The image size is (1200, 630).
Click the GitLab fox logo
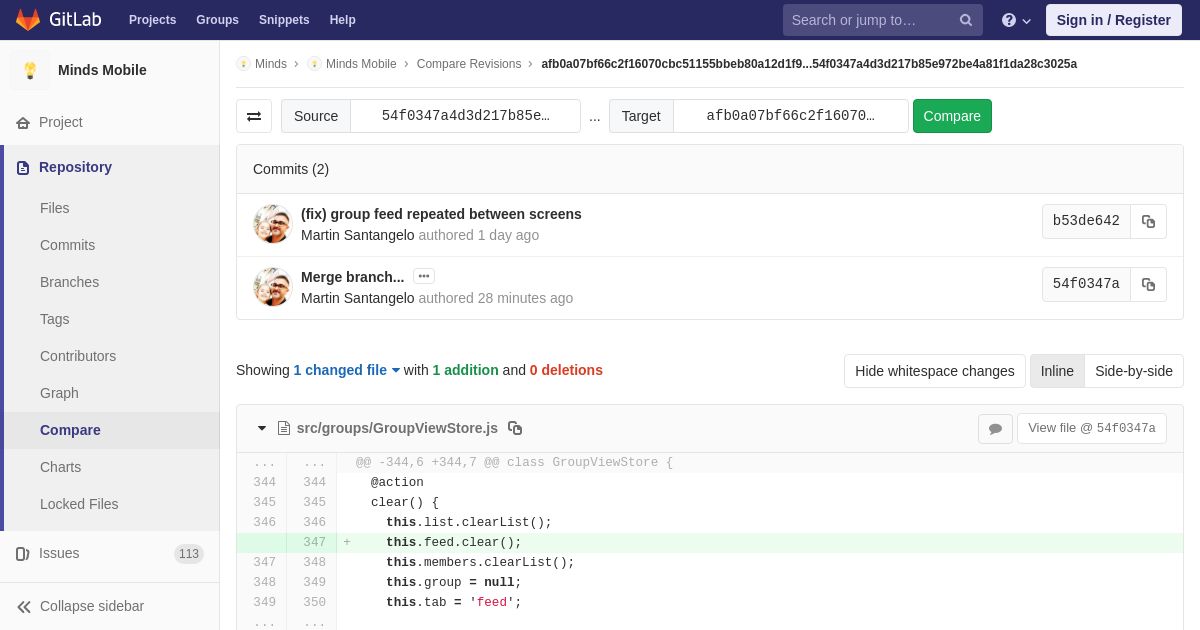pyautogui.click(x=28, y=20)
